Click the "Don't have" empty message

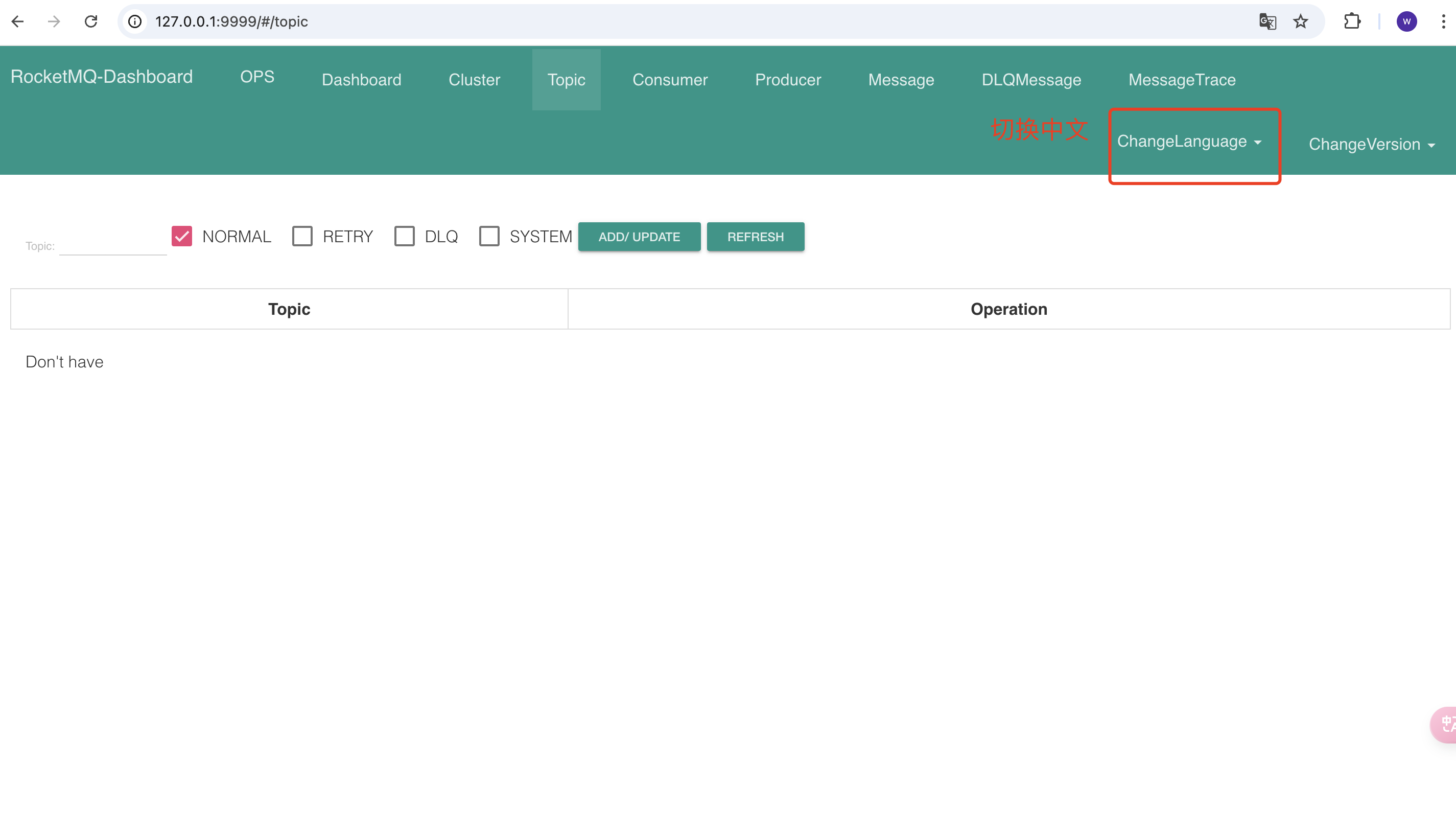coord(64,362)
